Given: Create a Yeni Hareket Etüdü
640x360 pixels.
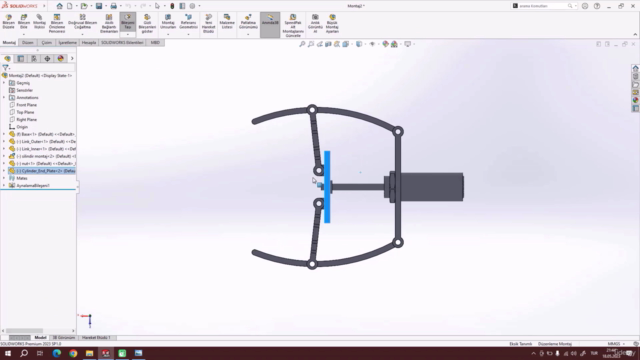Looking at the screenshot, I should click(208, 23).
